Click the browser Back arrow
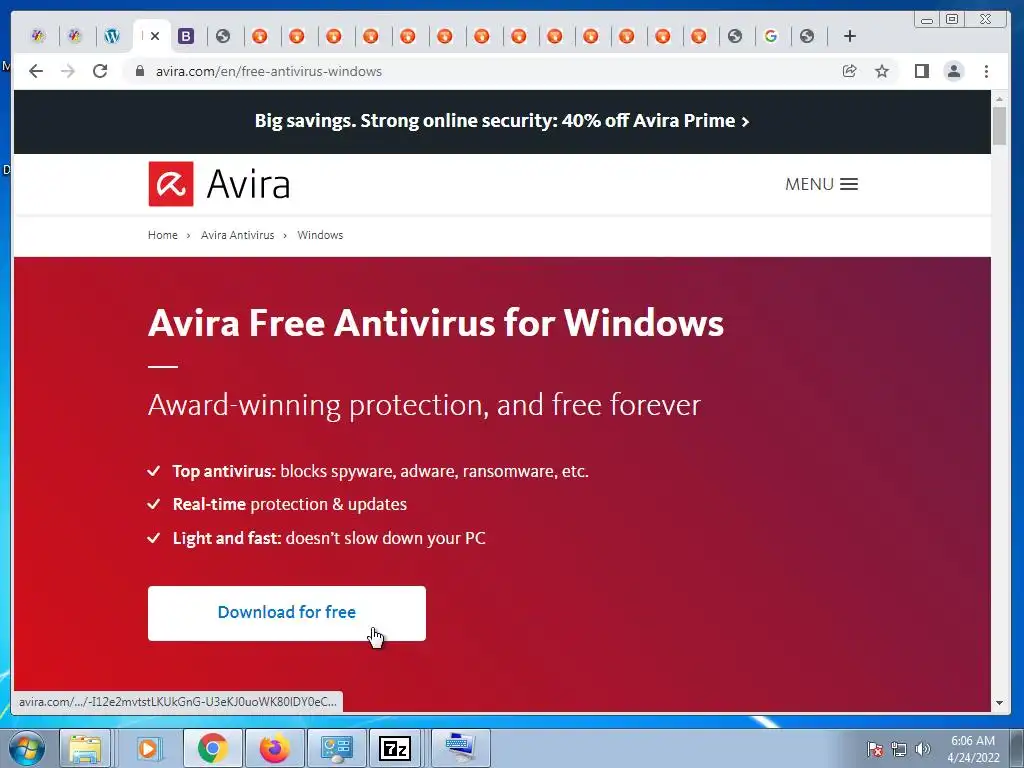Screen dimensions: 1024x768 click(x=36, y=71)
